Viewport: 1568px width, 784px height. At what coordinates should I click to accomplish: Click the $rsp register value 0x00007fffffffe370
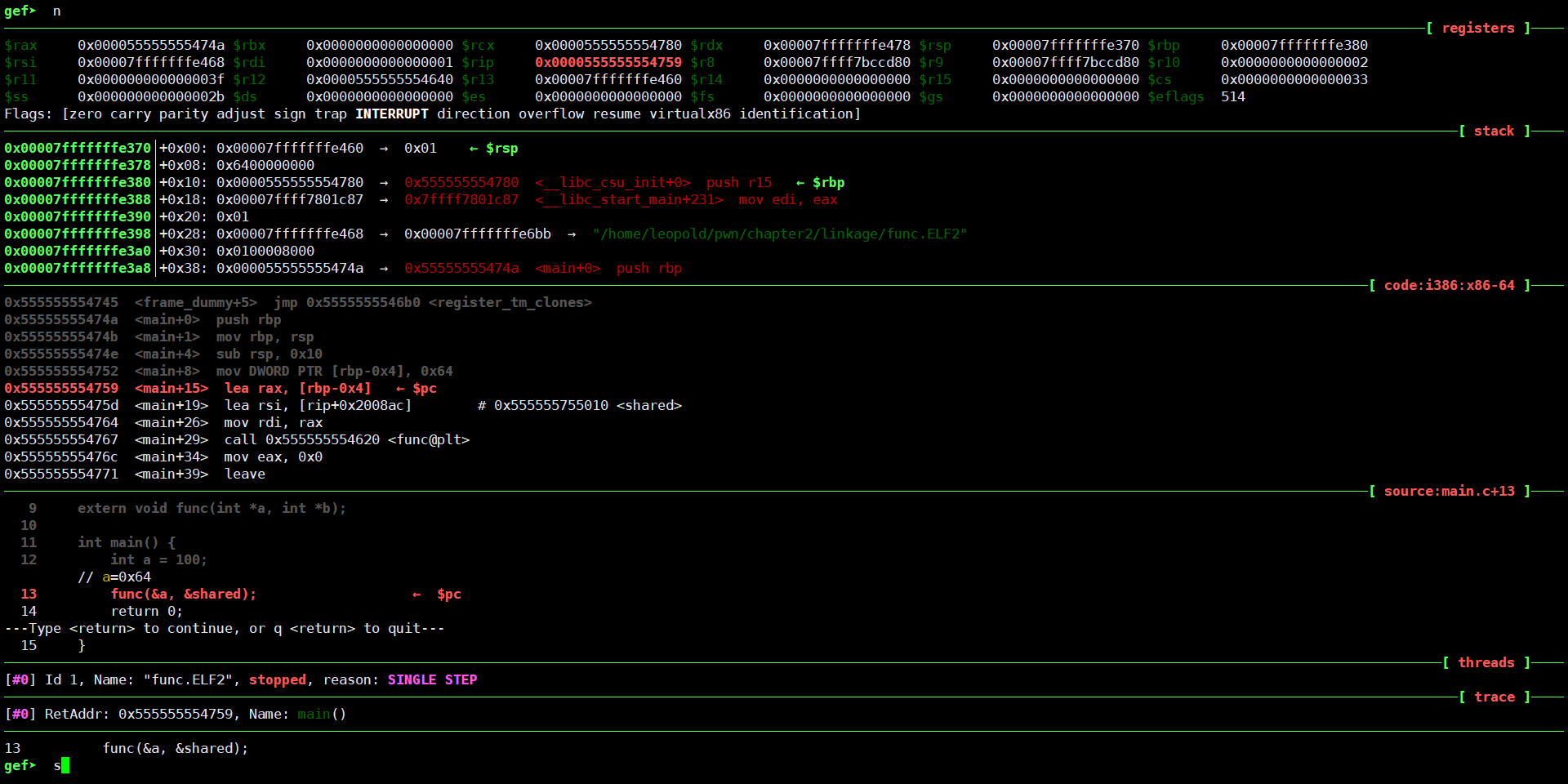pos(1066,45)
